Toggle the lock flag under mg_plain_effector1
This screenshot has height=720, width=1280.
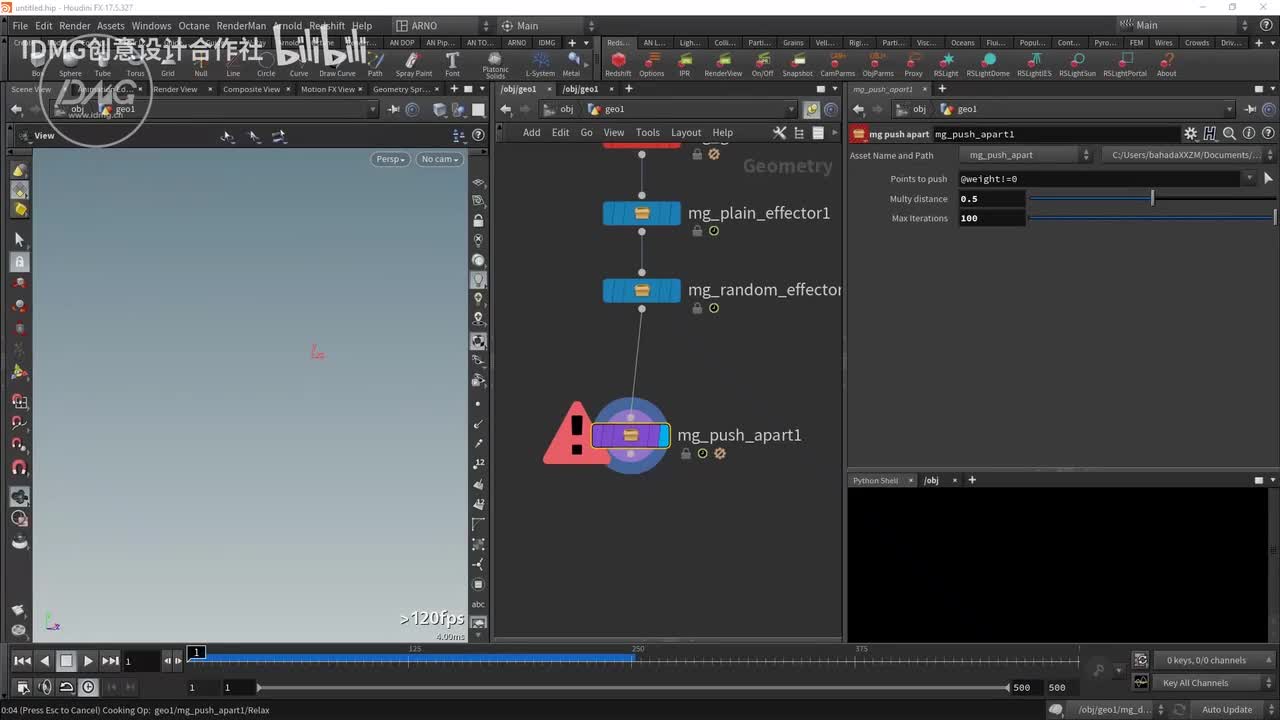pos(697,231)
